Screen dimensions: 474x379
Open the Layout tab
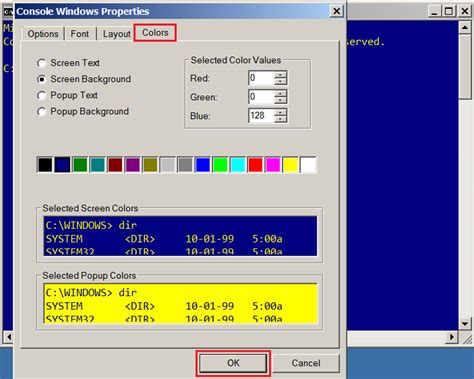click(x=116, y=34)
